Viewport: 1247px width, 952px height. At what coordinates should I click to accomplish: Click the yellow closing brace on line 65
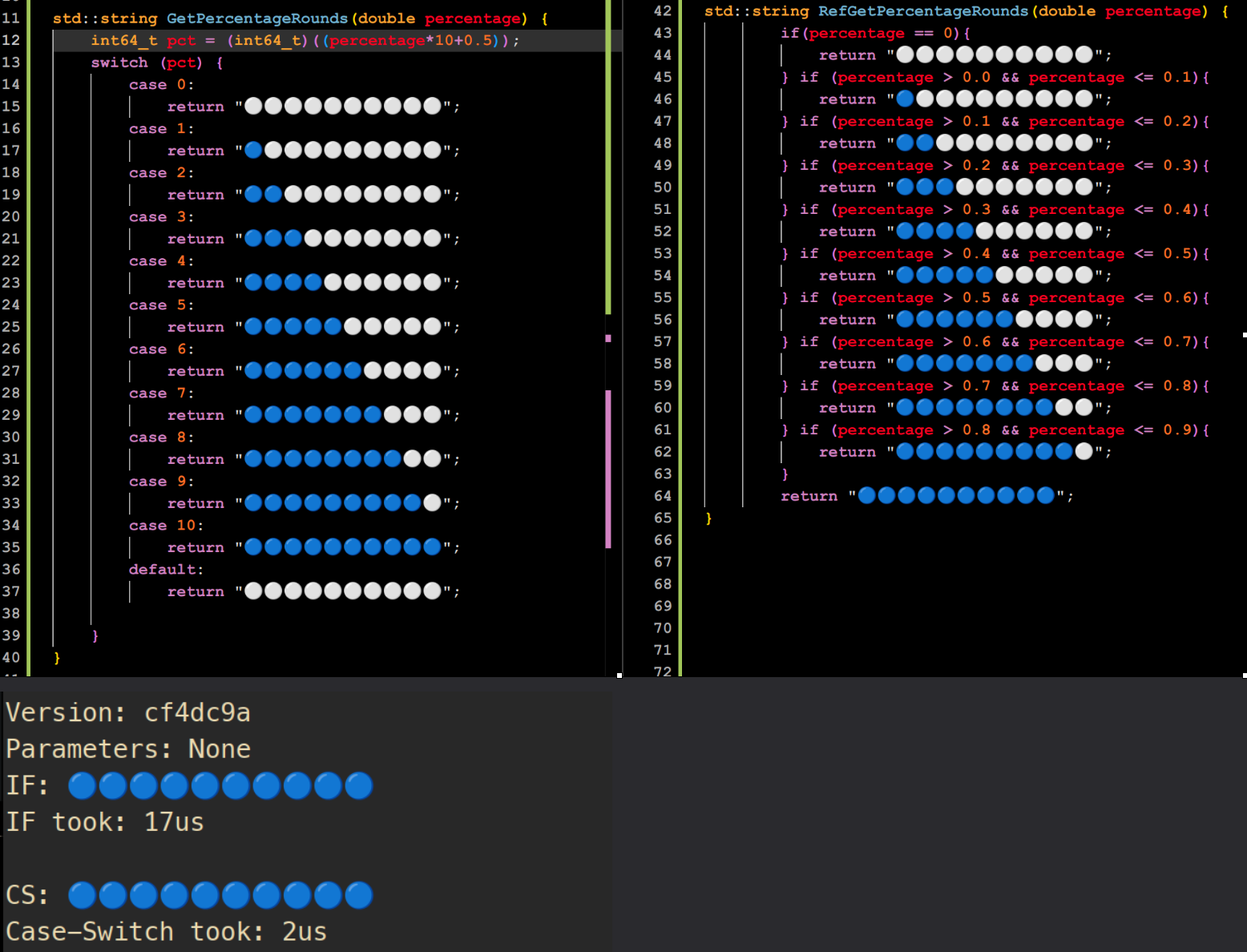708,518
